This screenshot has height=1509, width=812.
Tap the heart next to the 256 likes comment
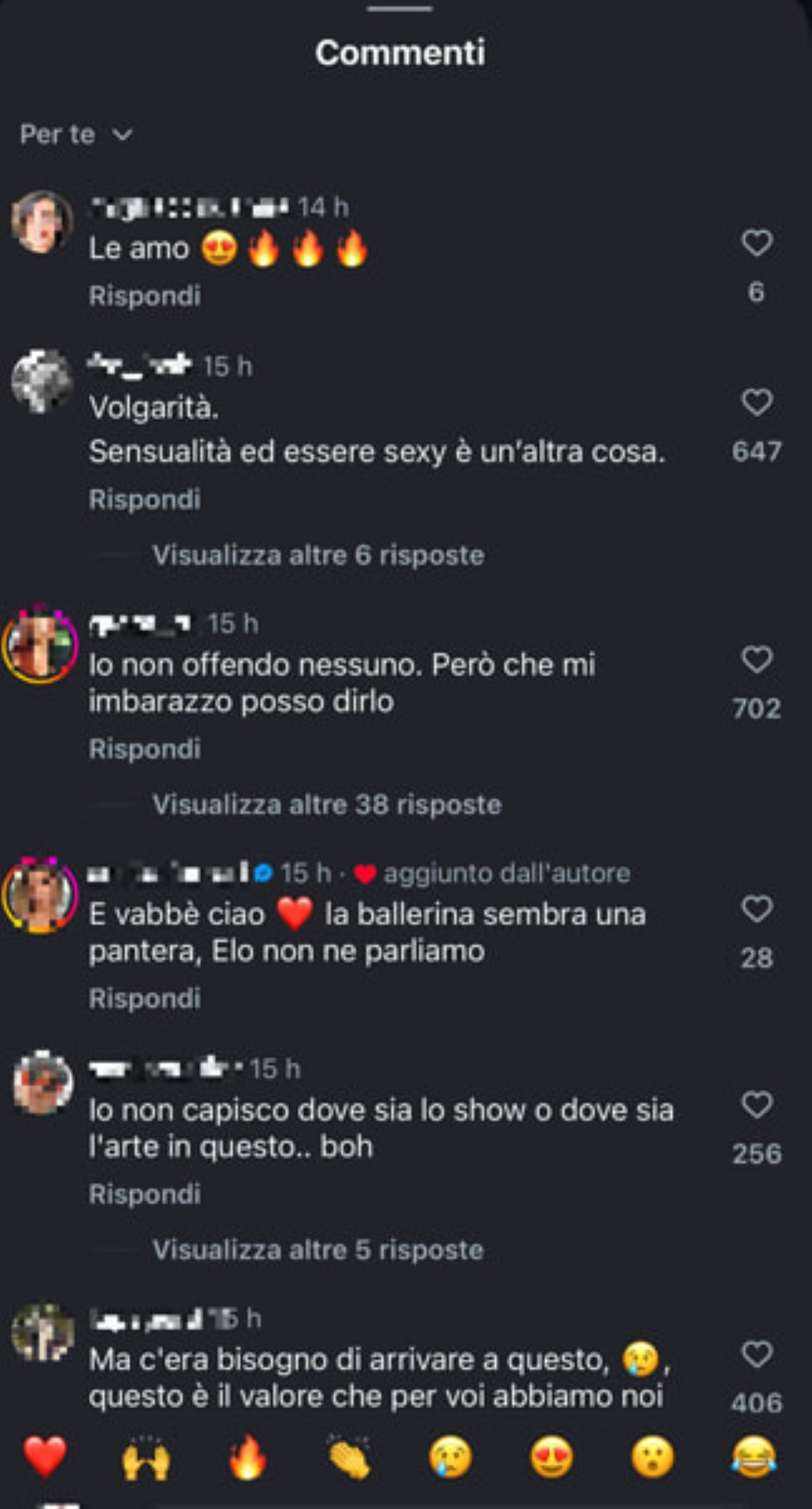[757, 1105]
